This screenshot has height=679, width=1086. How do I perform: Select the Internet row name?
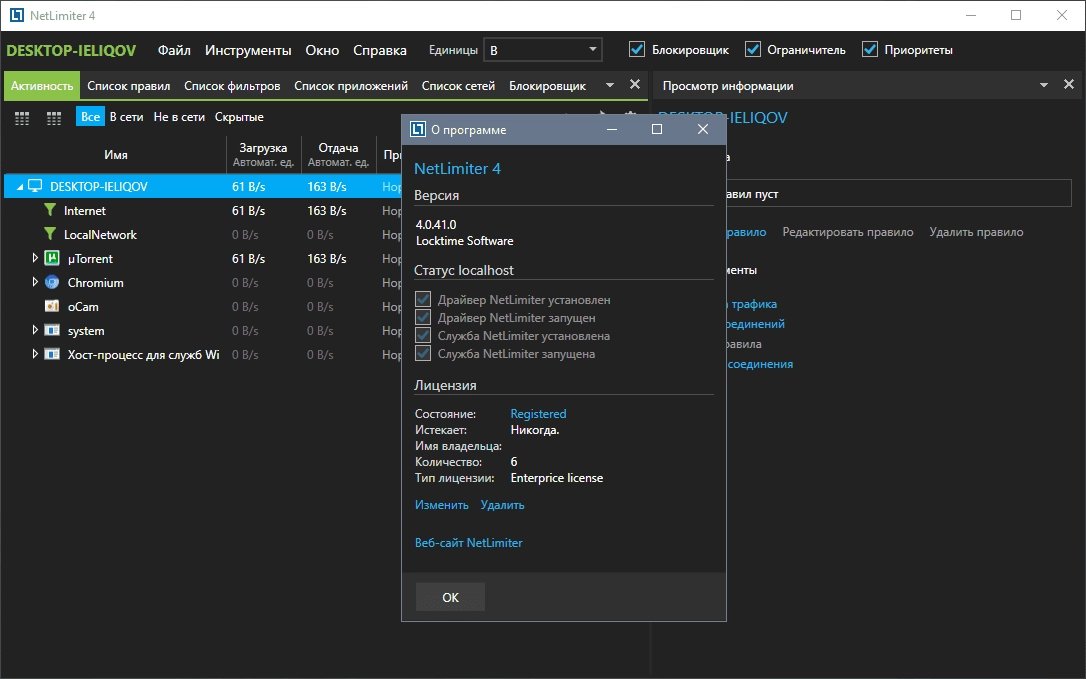[x=84, y=211]
